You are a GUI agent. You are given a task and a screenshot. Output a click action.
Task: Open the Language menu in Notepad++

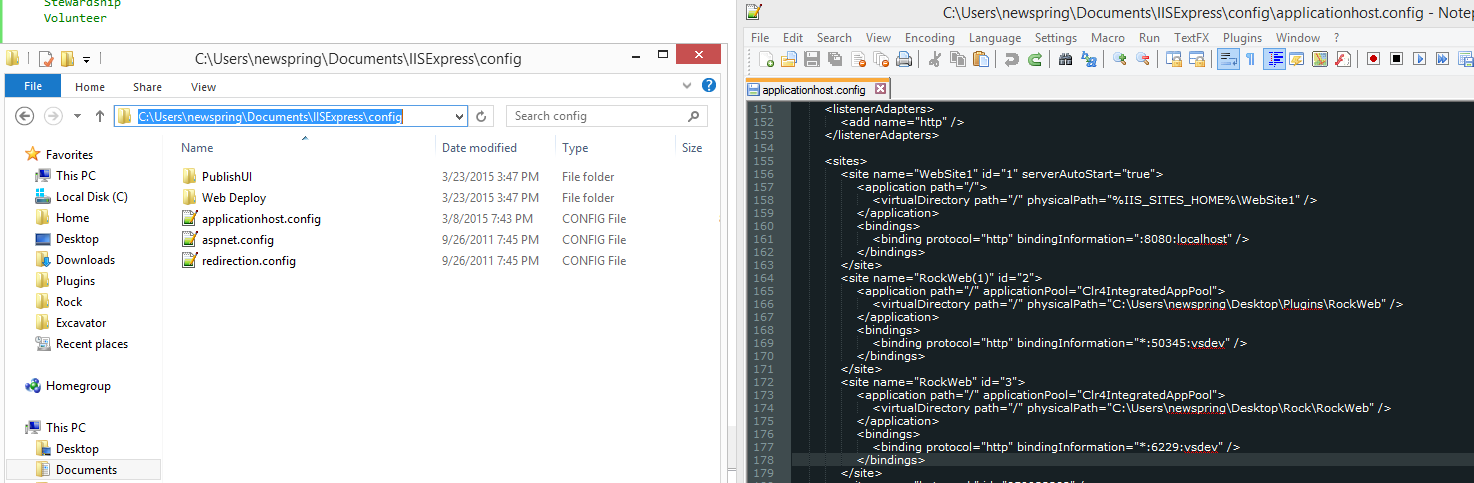pos(995,38)
